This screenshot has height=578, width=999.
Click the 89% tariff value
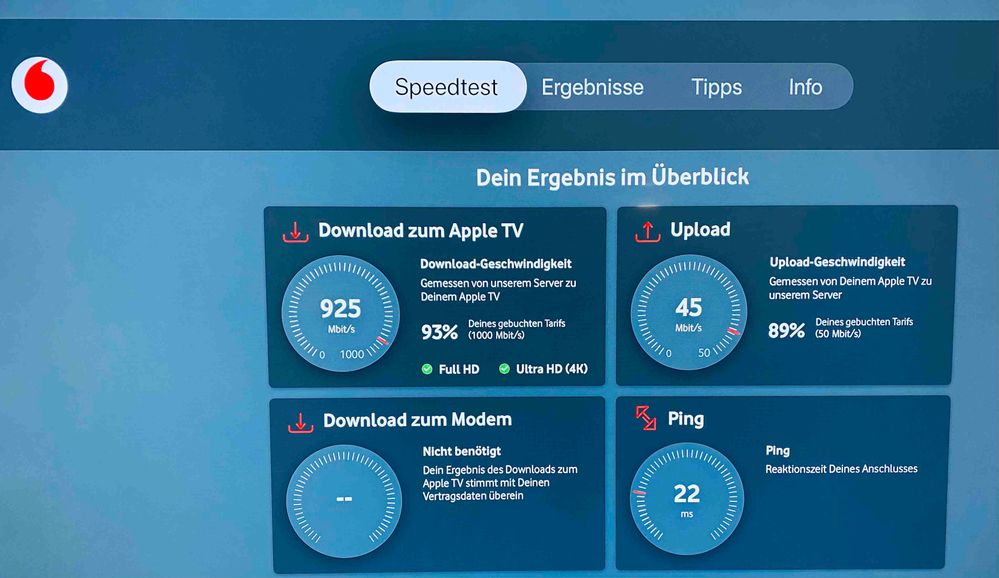[x=787, y=330]
